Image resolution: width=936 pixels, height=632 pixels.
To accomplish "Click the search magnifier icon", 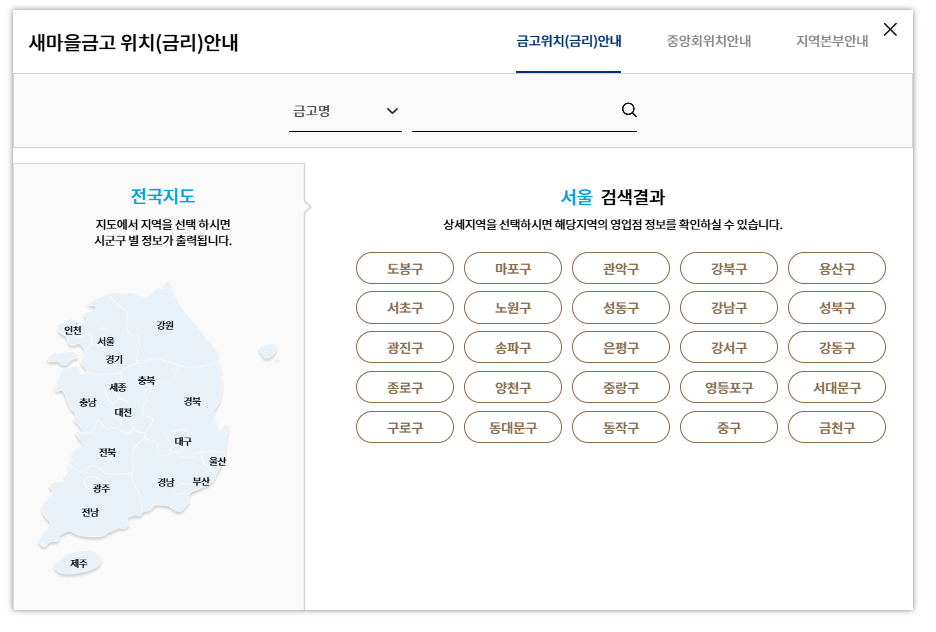I will click(629, 110).
